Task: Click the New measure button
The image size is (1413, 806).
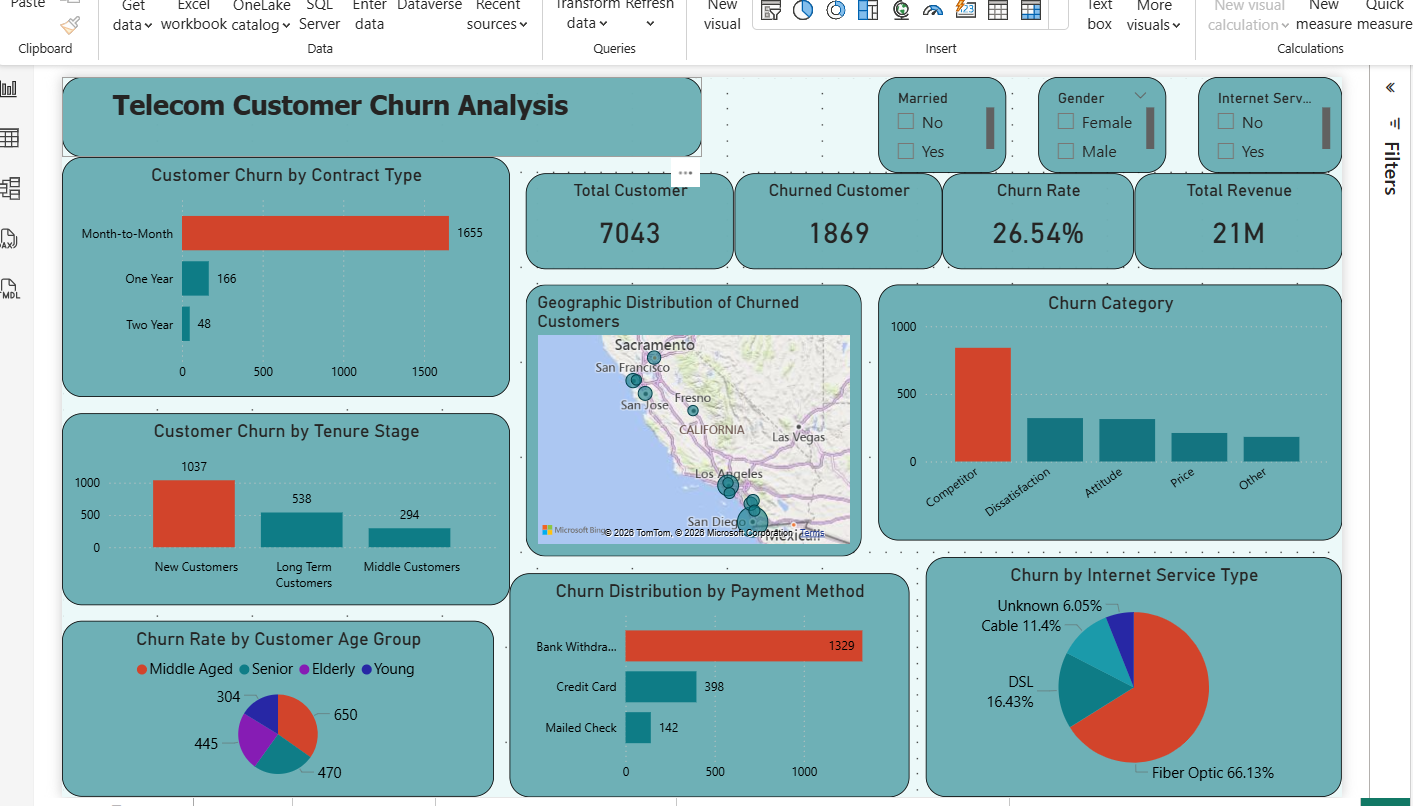Action: (x=1323, y=14)
